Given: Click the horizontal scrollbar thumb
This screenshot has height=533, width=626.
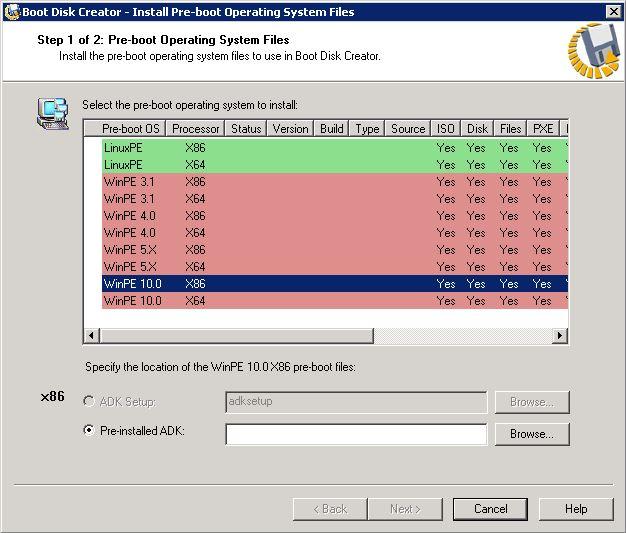Looking at the screenshot, I should coord(236,336).
